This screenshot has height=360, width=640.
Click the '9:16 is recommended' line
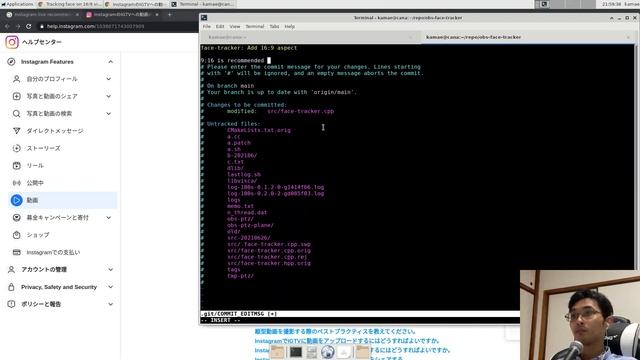click(x=233, y=60)
